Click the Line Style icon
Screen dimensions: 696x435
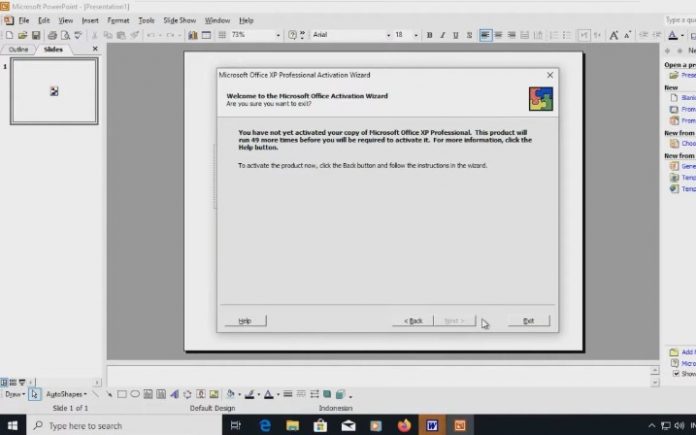(288, 394)
